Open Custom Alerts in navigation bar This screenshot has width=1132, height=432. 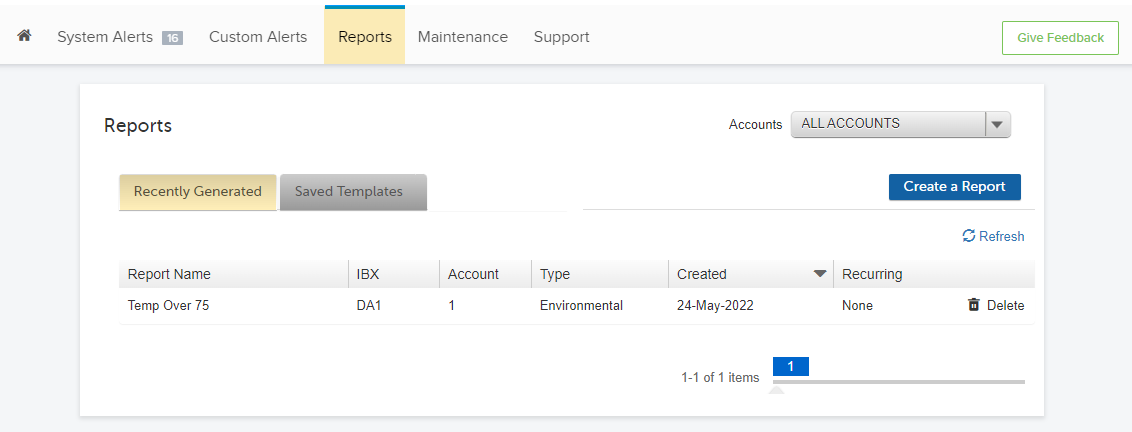(x=258, y=37)
